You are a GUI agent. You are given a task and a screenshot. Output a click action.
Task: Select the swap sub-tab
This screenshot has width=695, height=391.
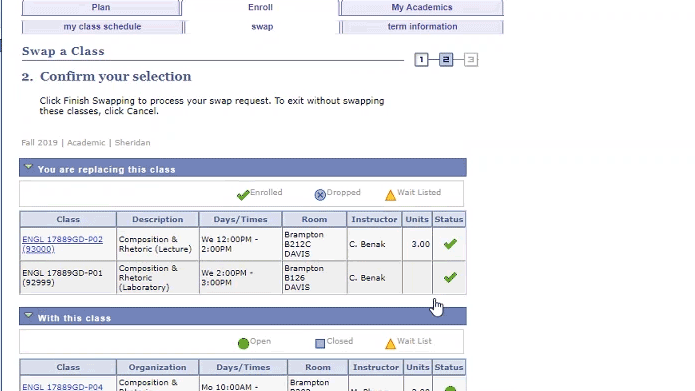pos(262,27)
